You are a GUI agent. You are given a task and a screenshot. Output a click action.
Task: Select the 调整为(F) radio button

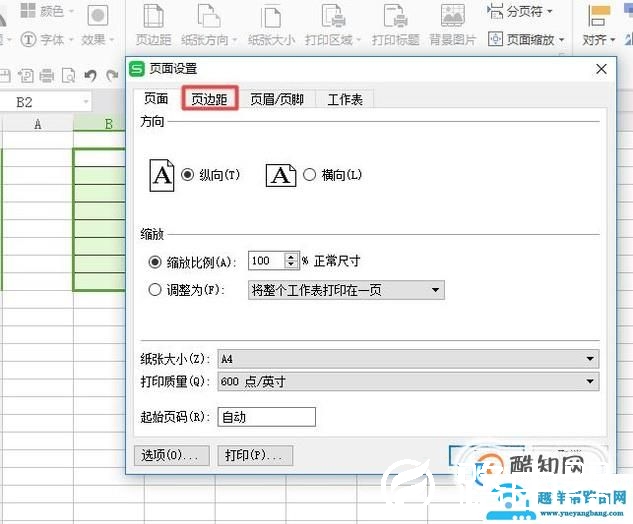[x=155, y=289]
